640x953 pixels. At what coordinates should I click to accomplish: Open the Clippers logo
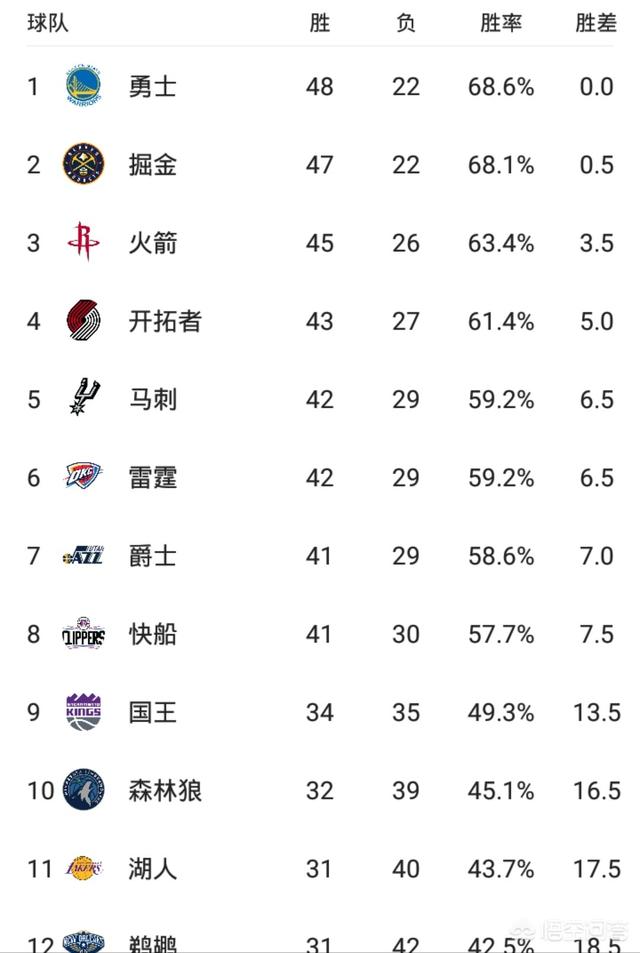click(83, 633)
